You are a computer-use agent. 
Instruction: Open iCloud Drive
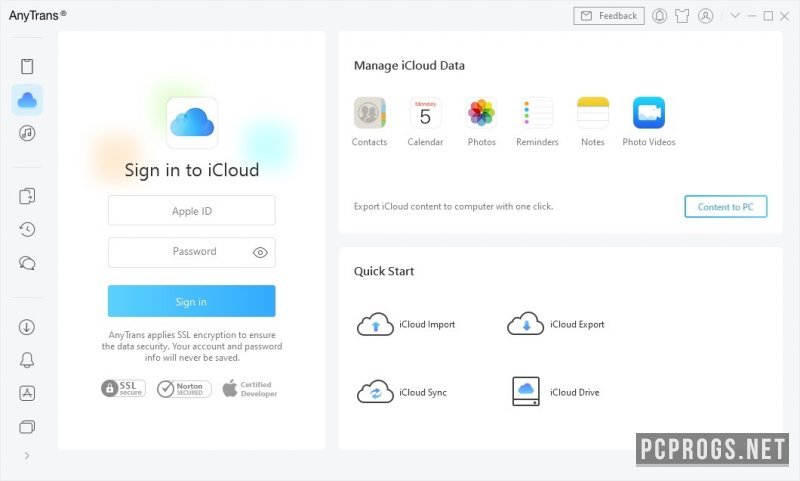[555, 392]
